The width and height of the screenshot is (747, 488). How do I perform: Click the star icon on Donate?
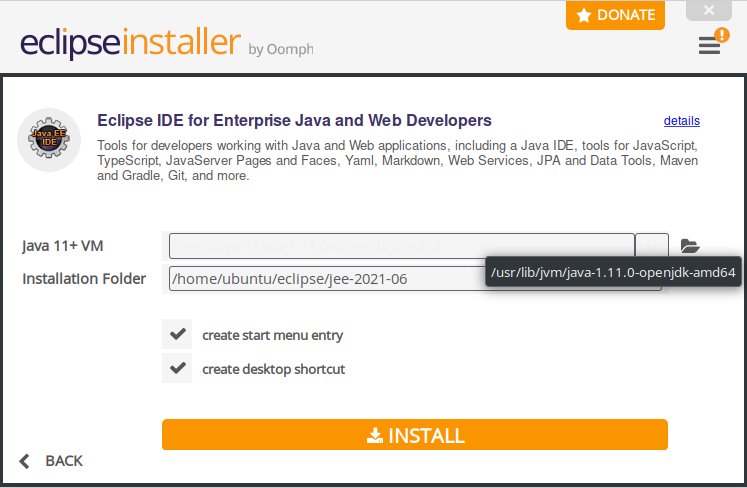584,16
